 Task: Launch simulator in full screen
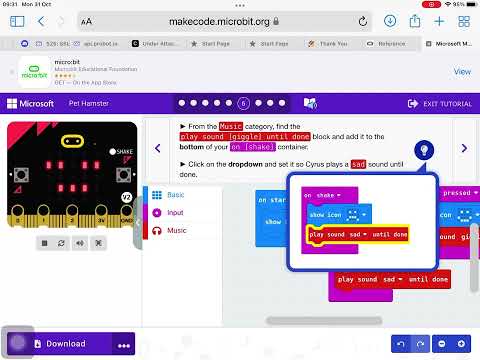click(x=98, y=243)
